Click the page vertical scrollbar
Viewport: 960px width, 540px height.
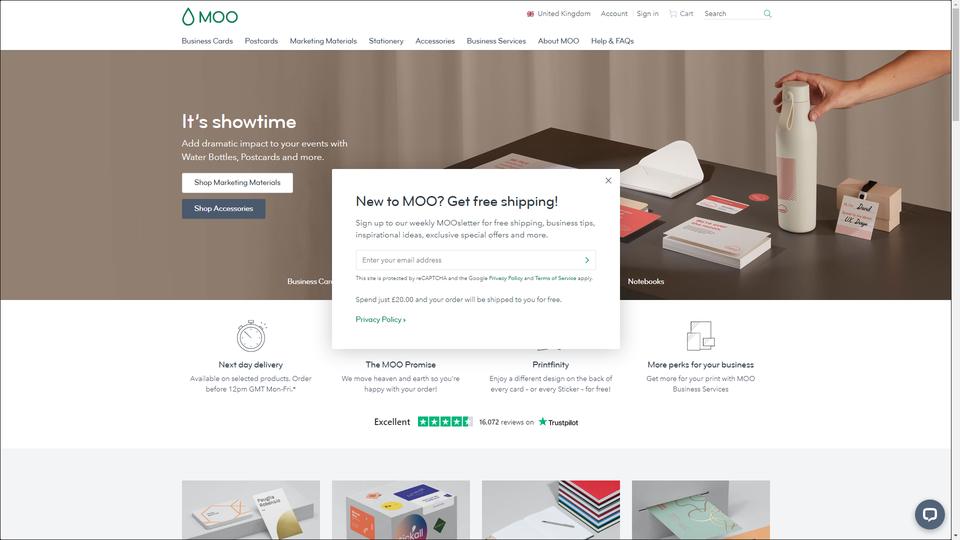[x=955, y=270]
